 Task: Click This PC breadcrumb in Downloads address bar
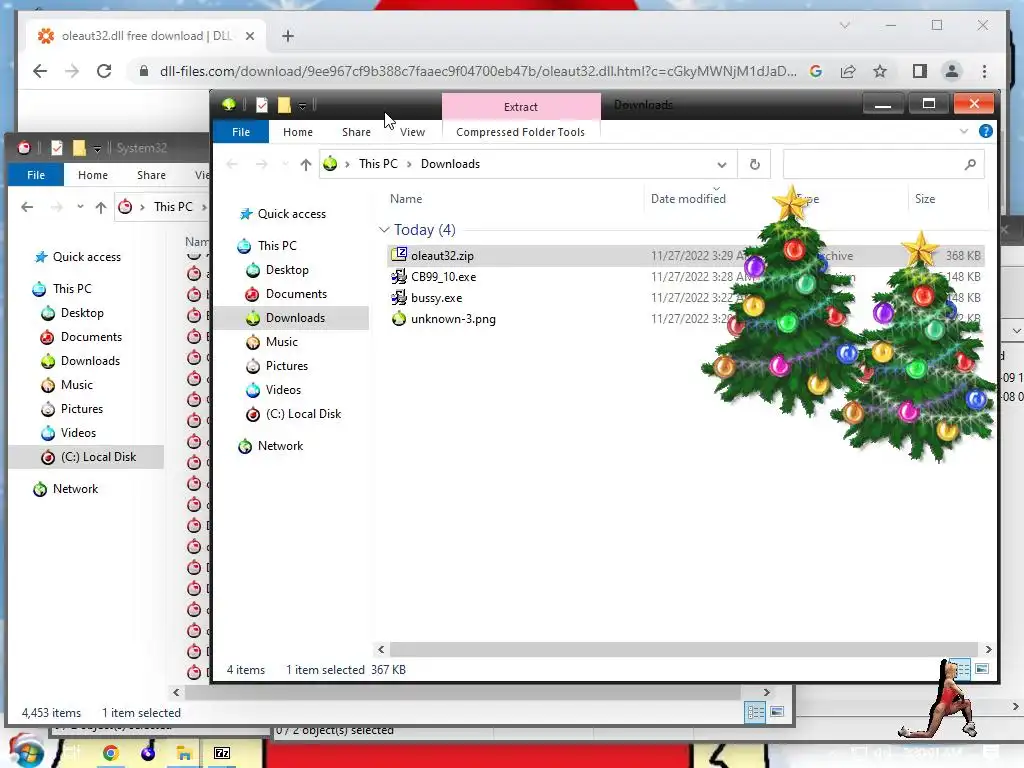click(x=378, y=165)
